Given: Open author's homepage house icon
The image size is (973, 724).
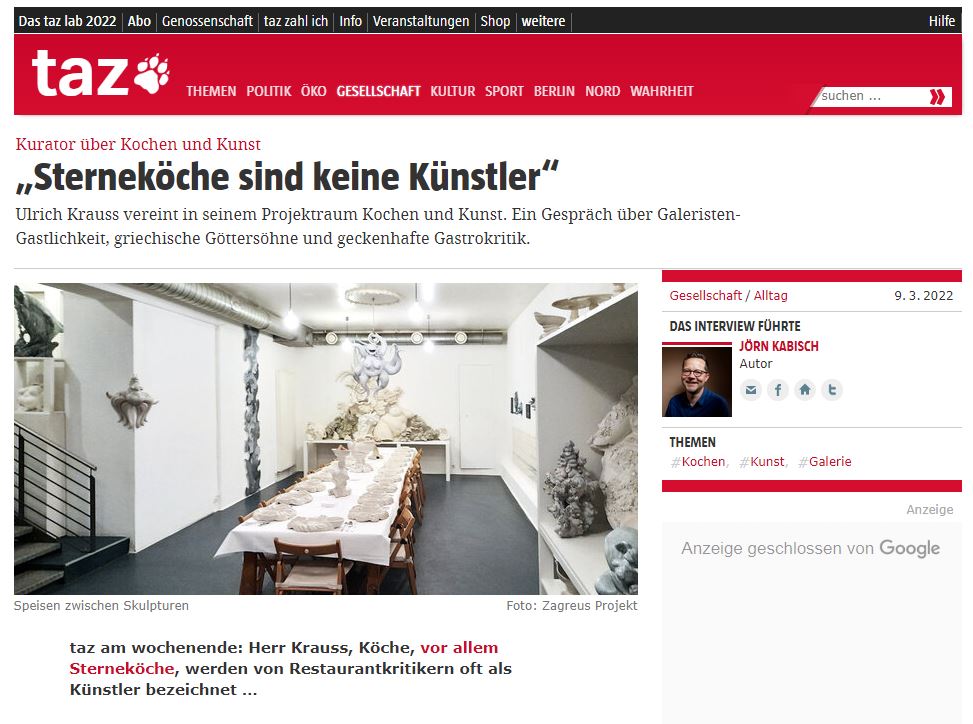Looking at the screenshot, I should pyautogui.click(x=805, y=390).
